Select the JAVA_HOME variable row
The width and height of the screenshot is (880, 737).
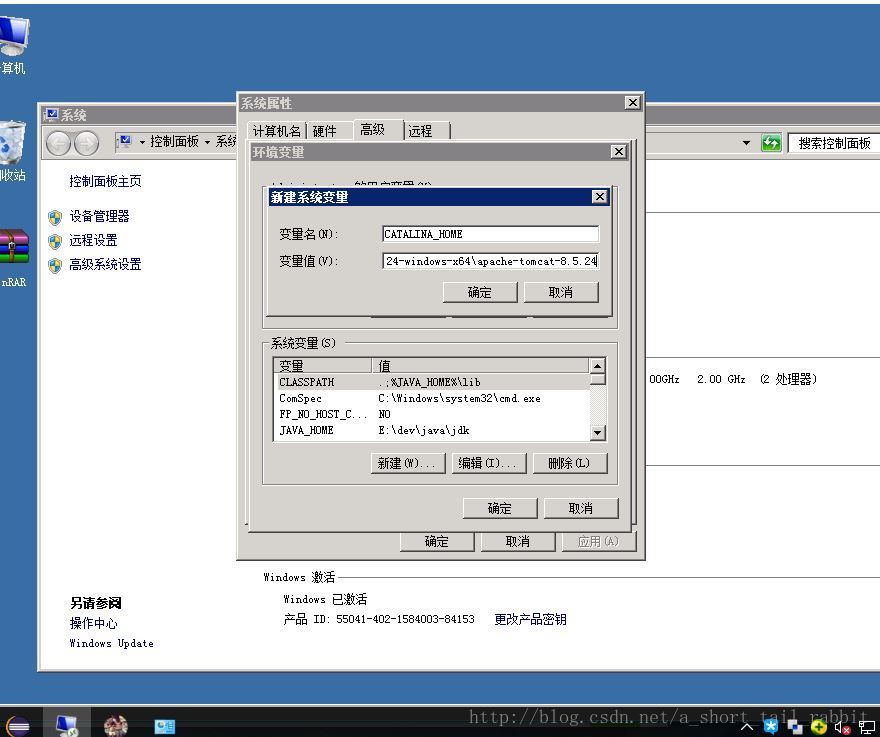432,430
